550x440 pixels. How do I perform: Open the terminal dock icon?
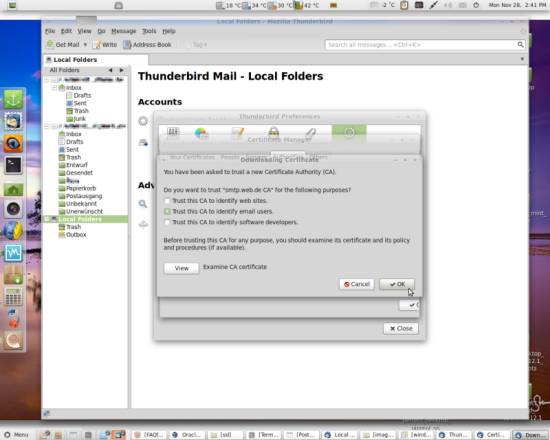coord(13,165)
